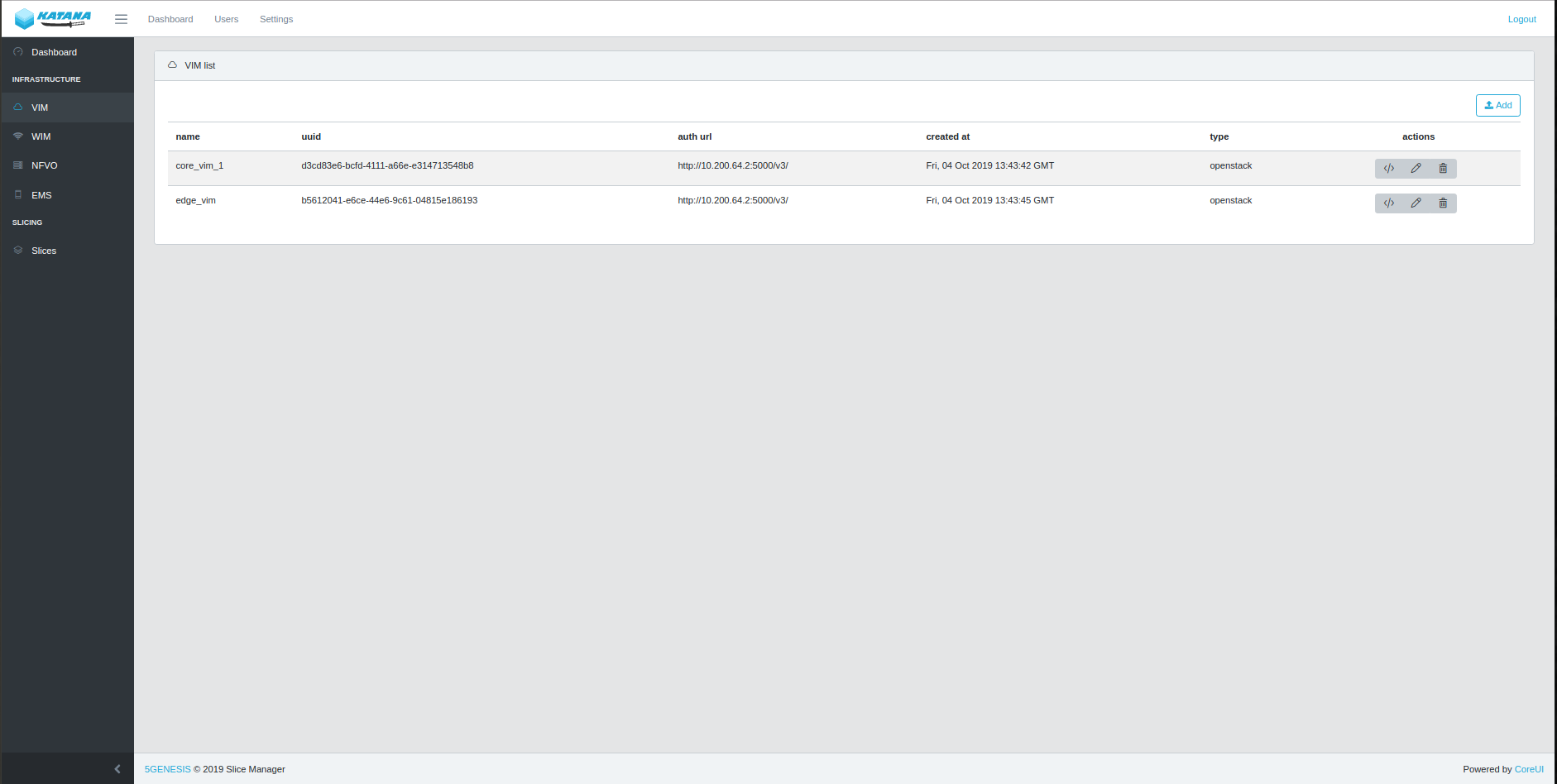Screen dimensions: 1557x784
Task: Add a new VIM
Action: click(x=1497, y=105)
